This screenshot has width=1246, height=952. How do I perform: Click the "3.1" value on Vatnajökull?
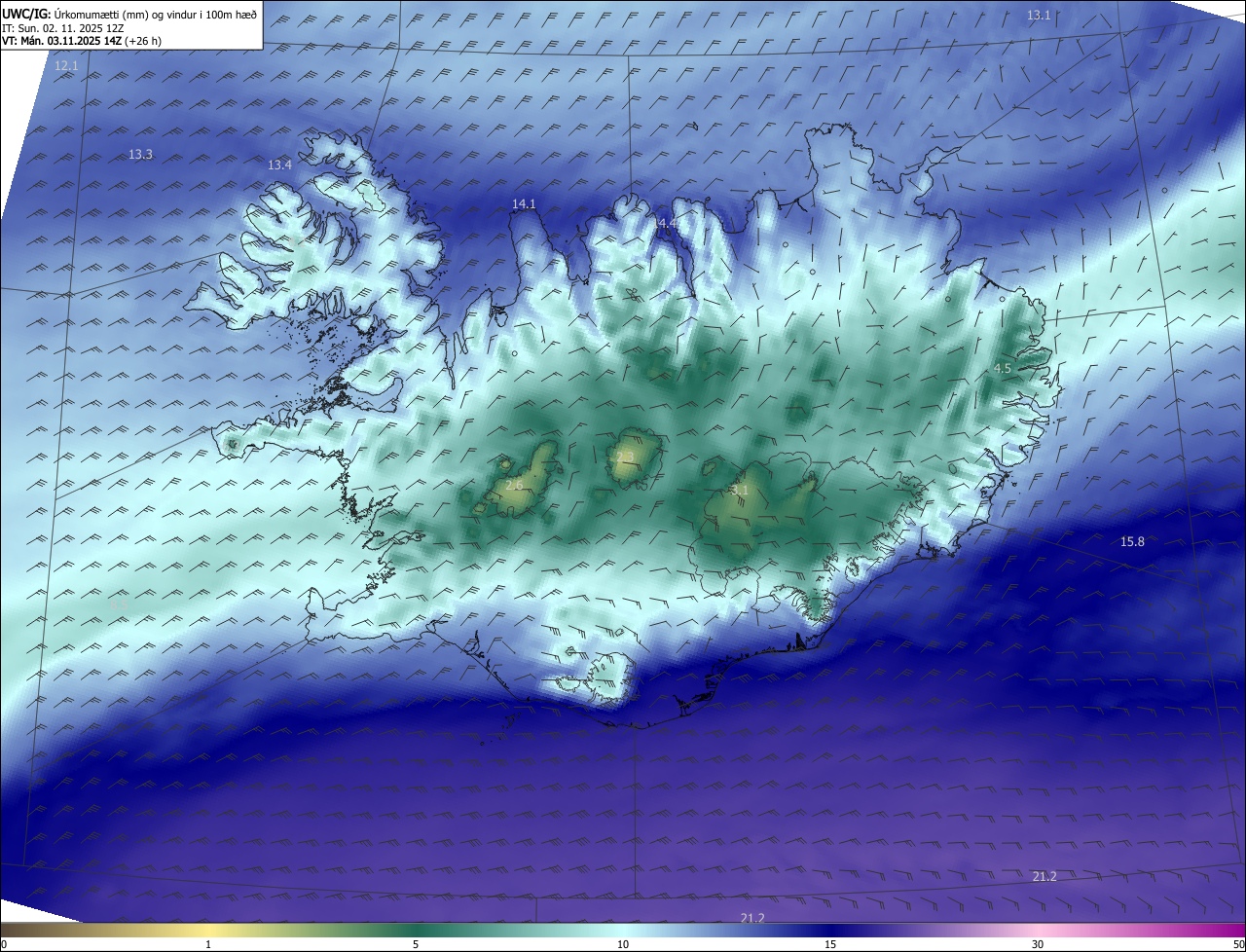(x=740, y=491)
